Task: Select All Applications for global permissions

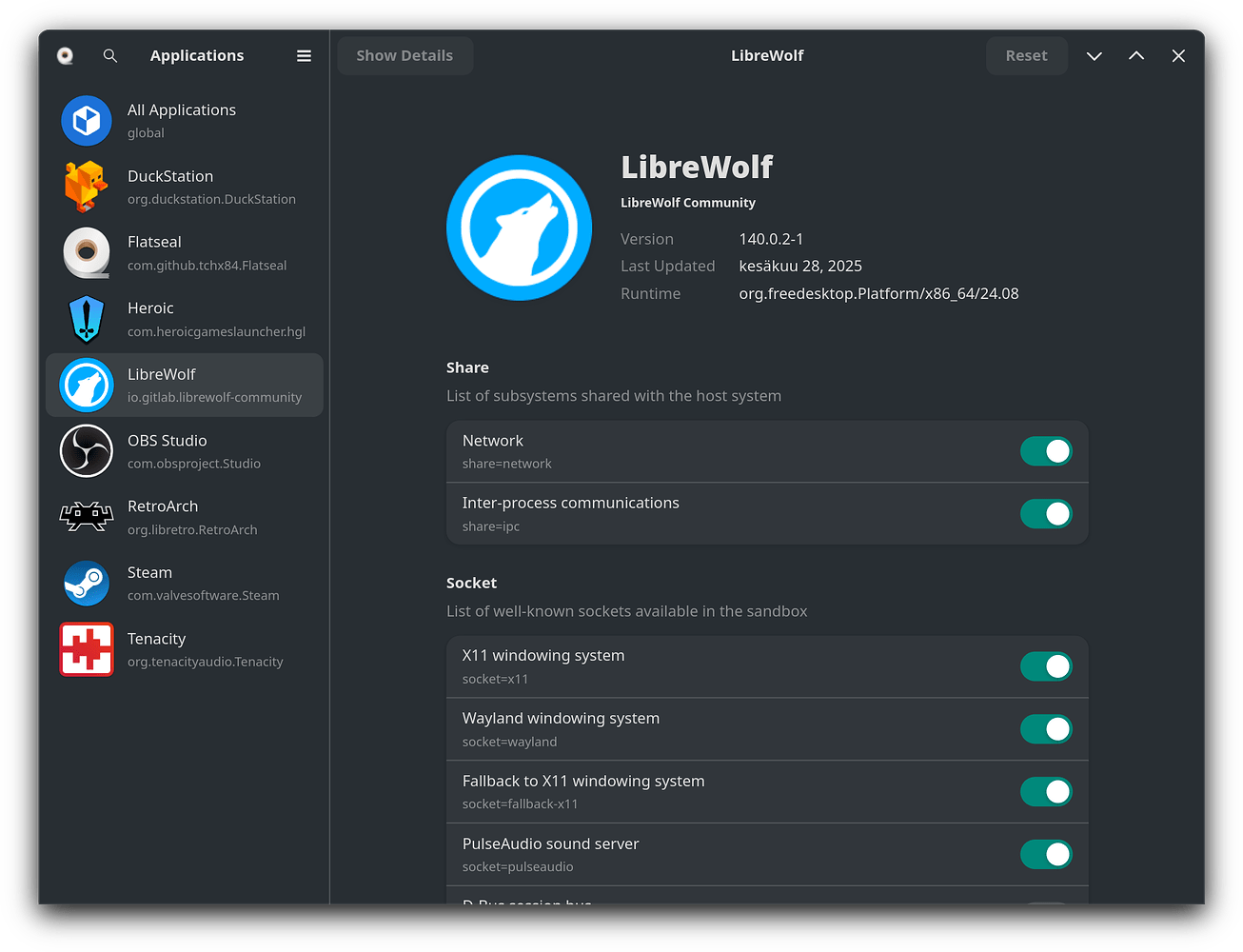Action: coord(186,120)
